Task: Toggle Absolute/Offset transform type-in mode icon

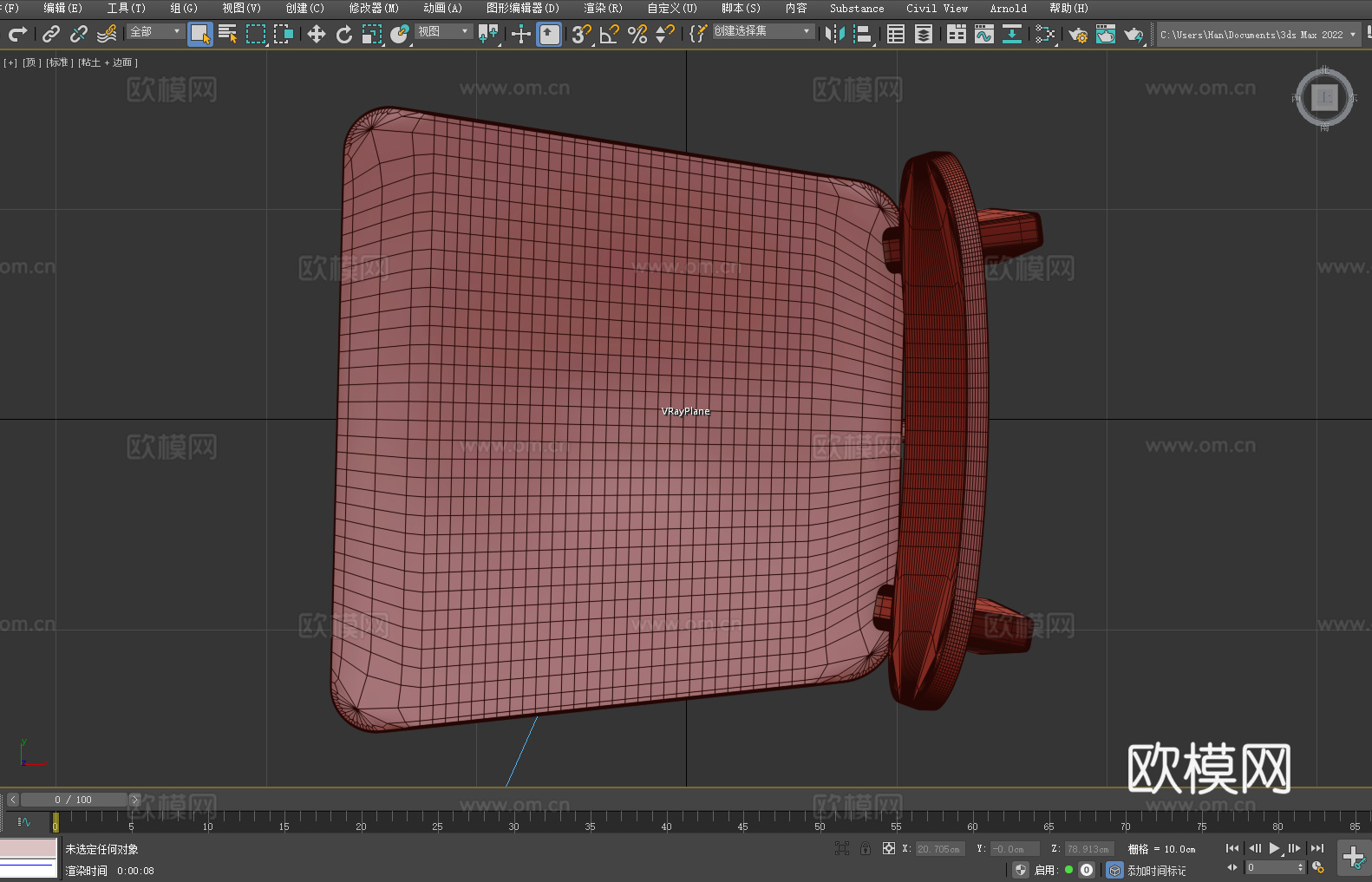Action: (x=889, y=848)
